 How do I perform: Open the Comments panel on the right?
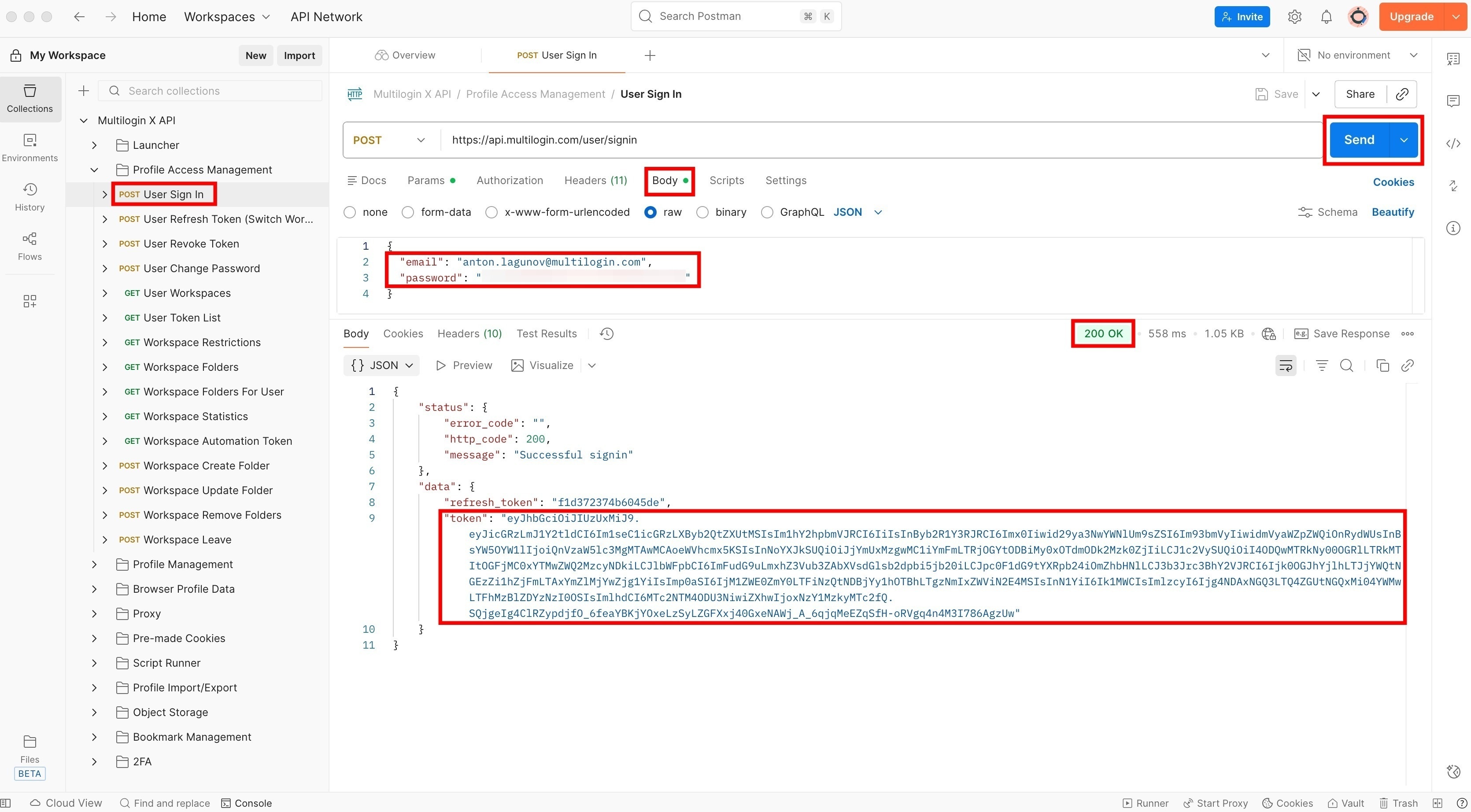(x=1453, y=101)
